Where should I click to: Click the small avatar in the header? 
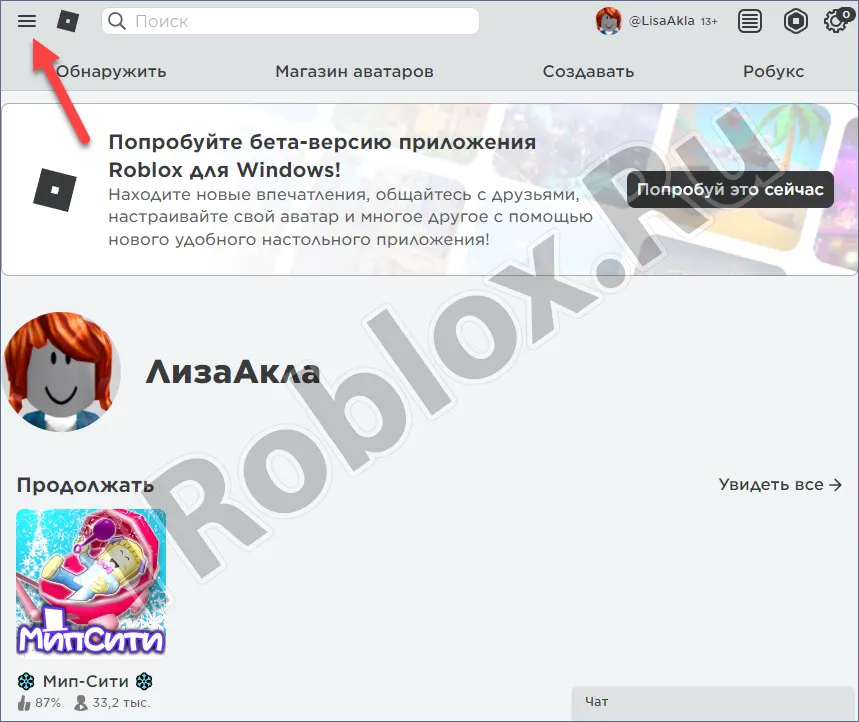[608, 21]
